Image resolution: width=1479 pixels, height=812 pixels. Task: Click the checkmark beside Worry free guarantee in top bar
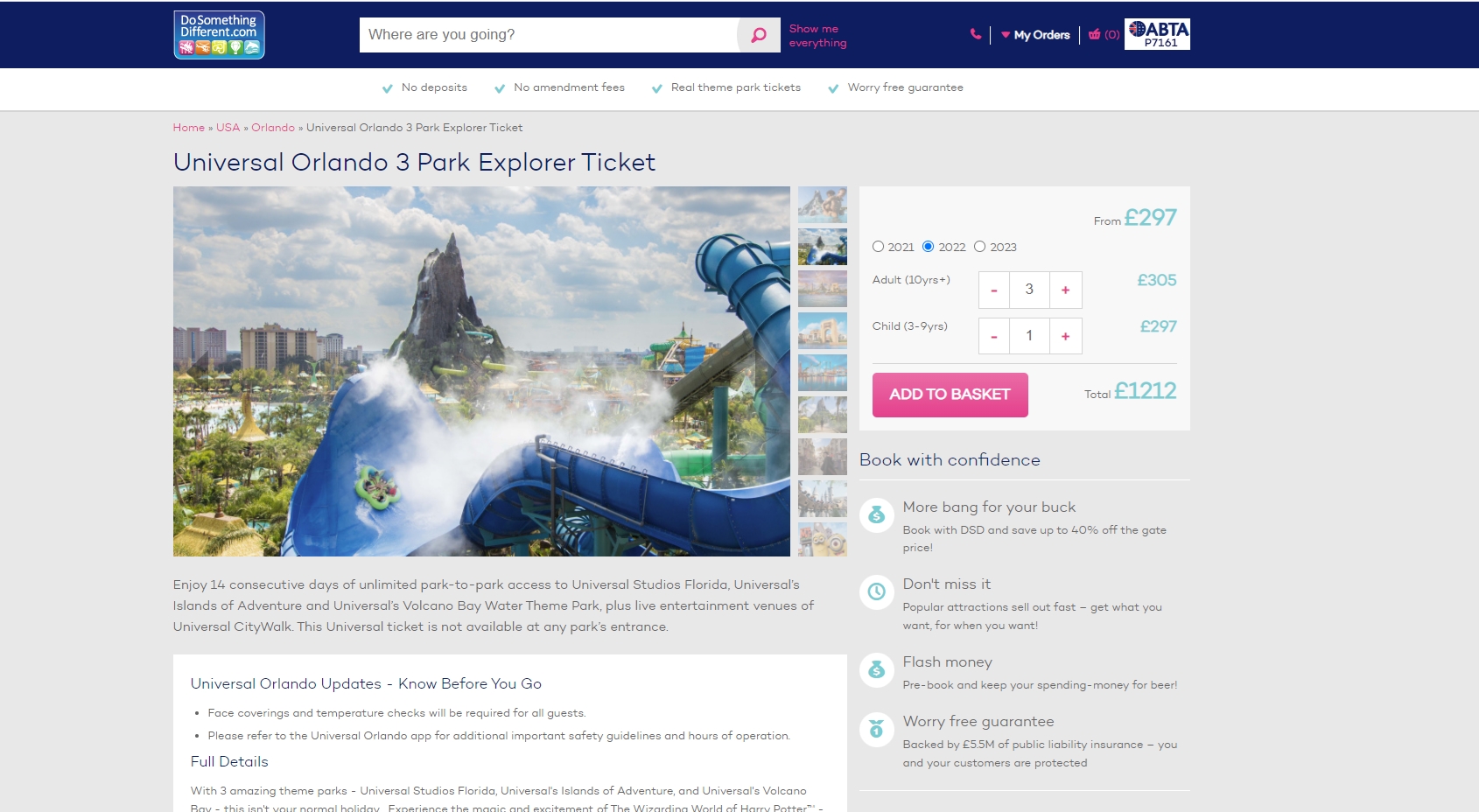click(x=834, y=88)
